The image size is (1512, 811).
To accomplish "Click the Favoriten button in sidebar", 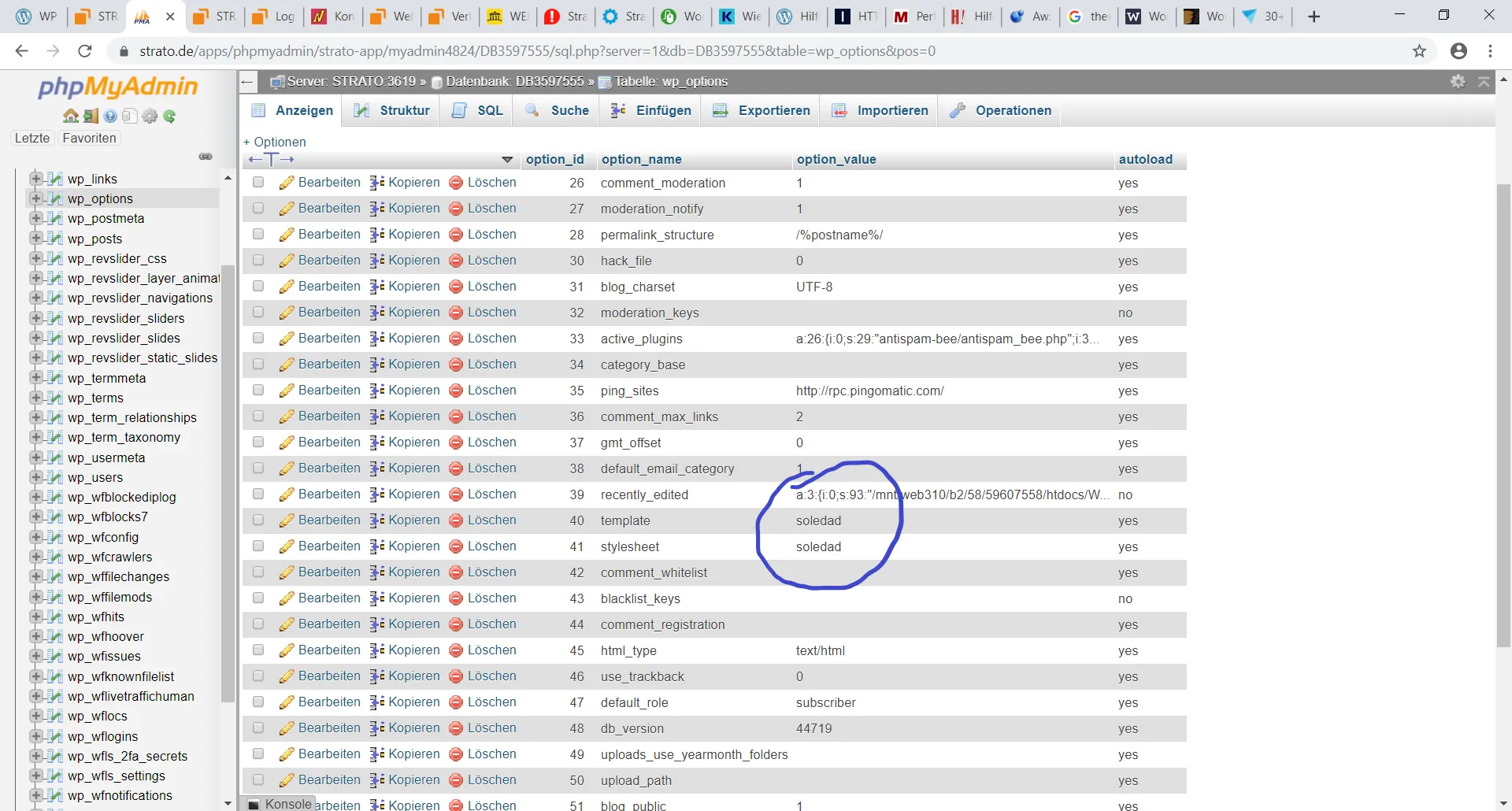I will pyautogui.click(x=89, y=138).
